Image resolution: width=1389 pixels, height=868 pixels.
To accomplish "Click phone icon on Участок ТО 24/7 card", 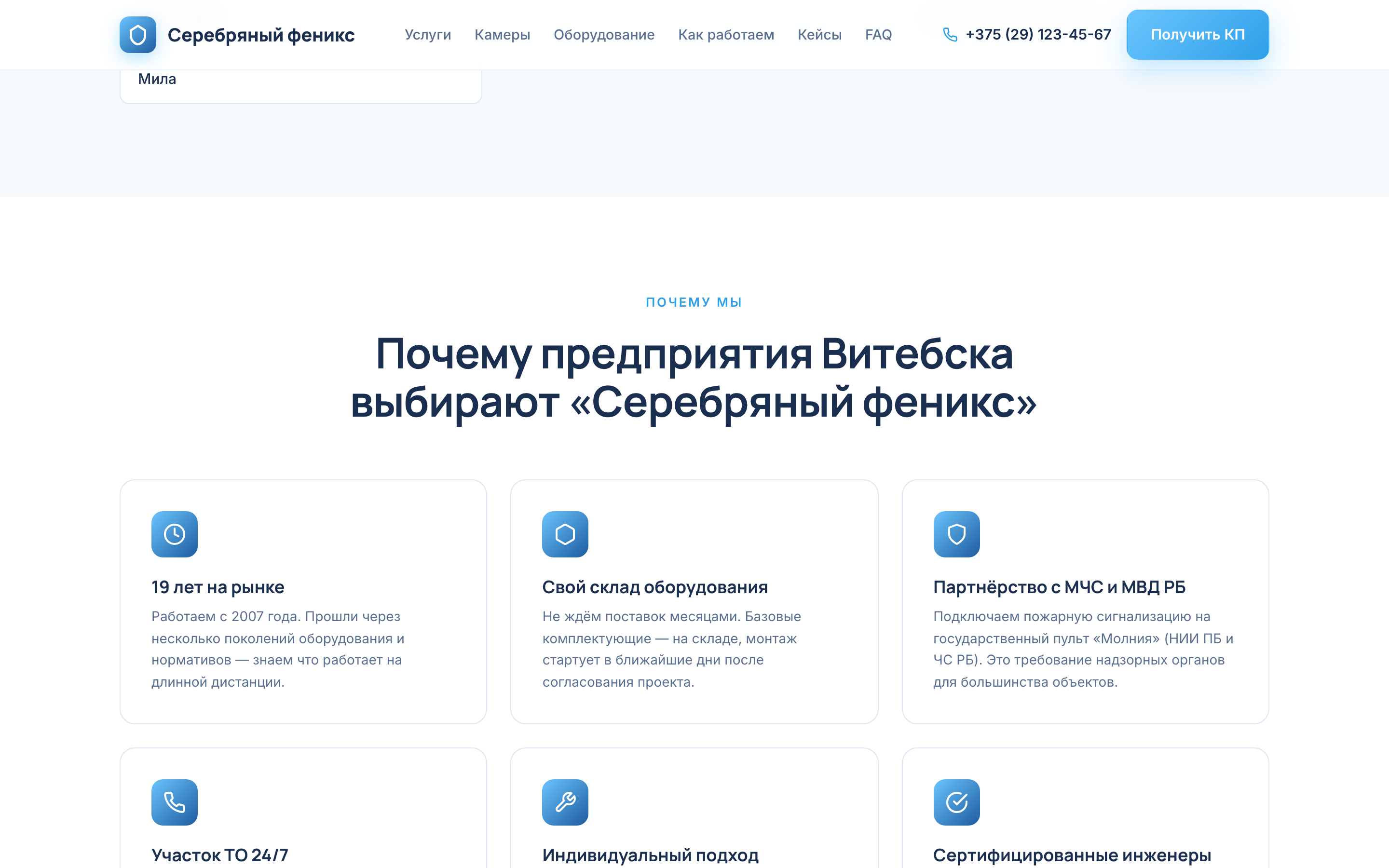I will pyautogui.click(x=175, y=802).
